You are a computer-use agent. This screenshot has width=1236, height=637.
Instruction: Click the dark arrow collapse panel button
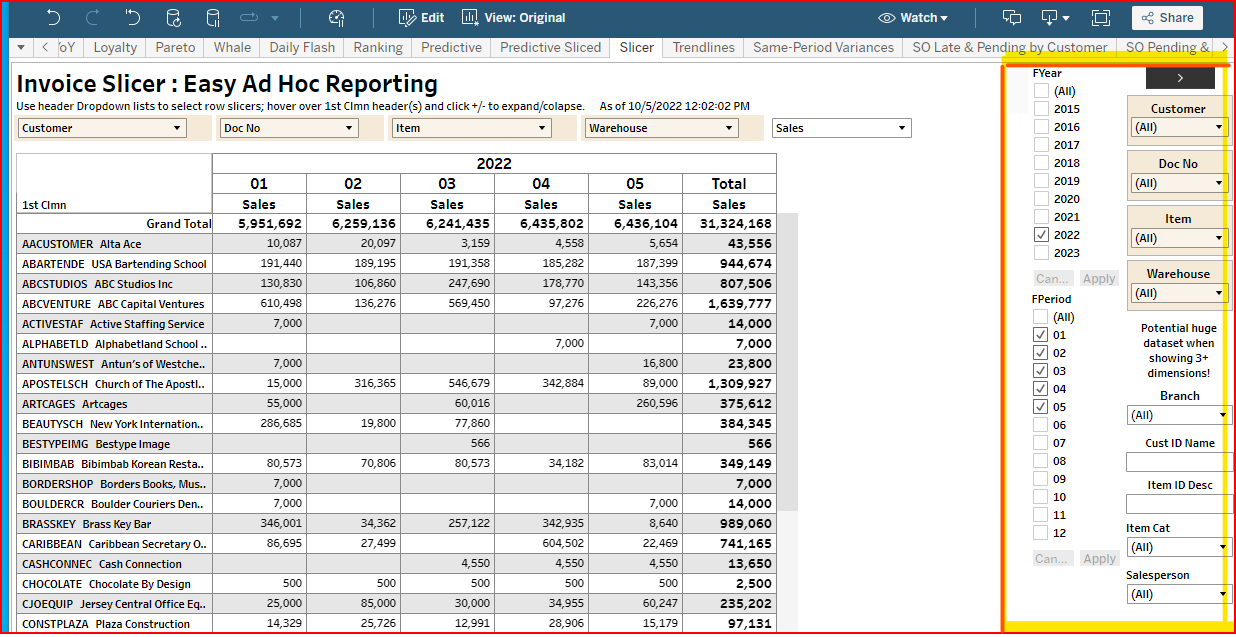click(1180, 78)
